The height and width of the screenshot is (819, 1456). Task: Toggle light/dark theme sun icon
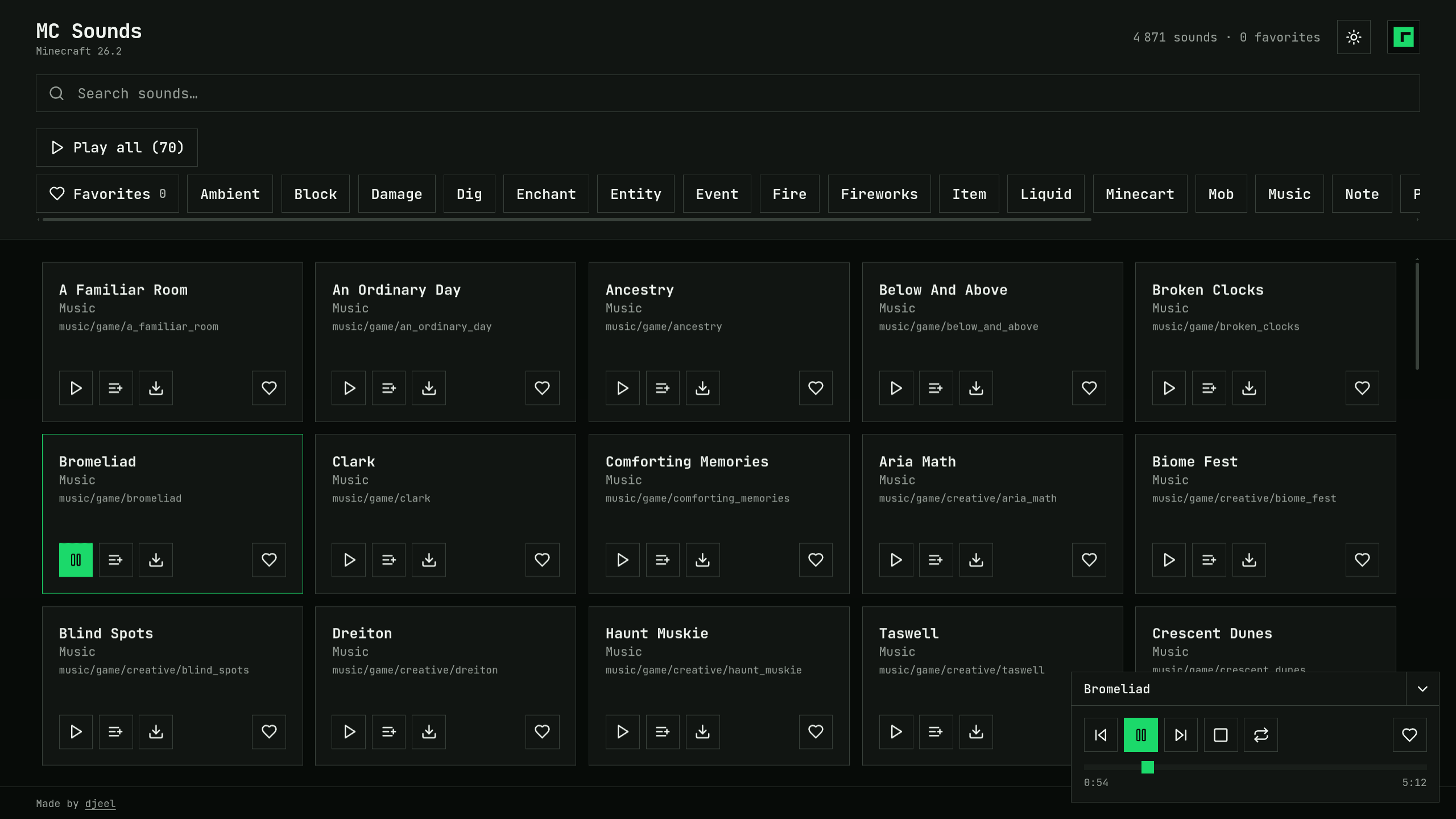tap(1354, 37)
